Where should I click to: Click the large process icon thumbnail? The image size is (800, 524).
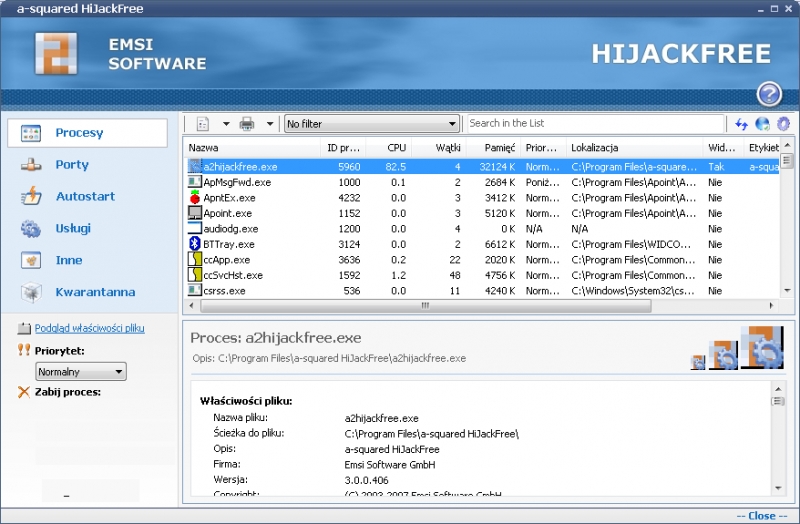coord(763,347)
